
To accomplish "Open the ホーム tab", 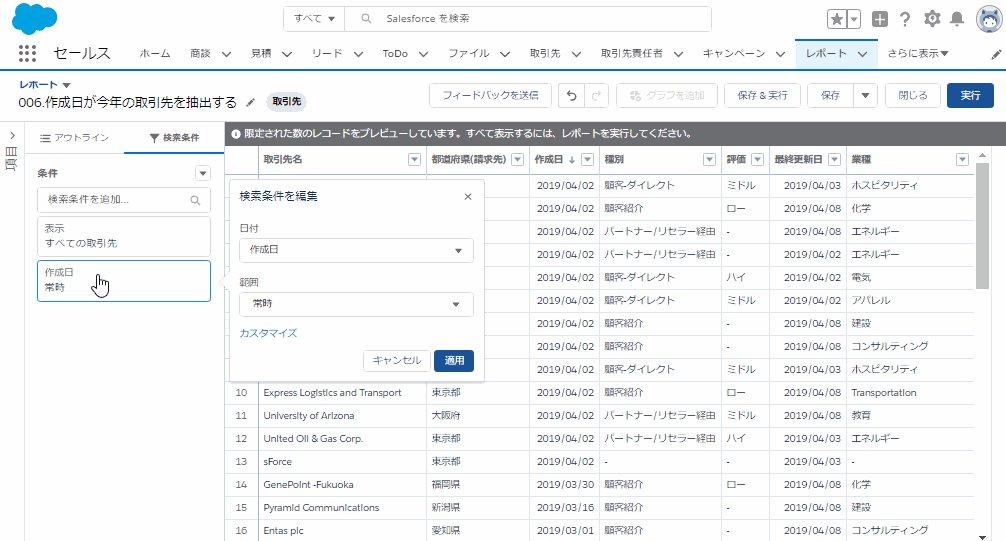I will (x=155, y=53).
